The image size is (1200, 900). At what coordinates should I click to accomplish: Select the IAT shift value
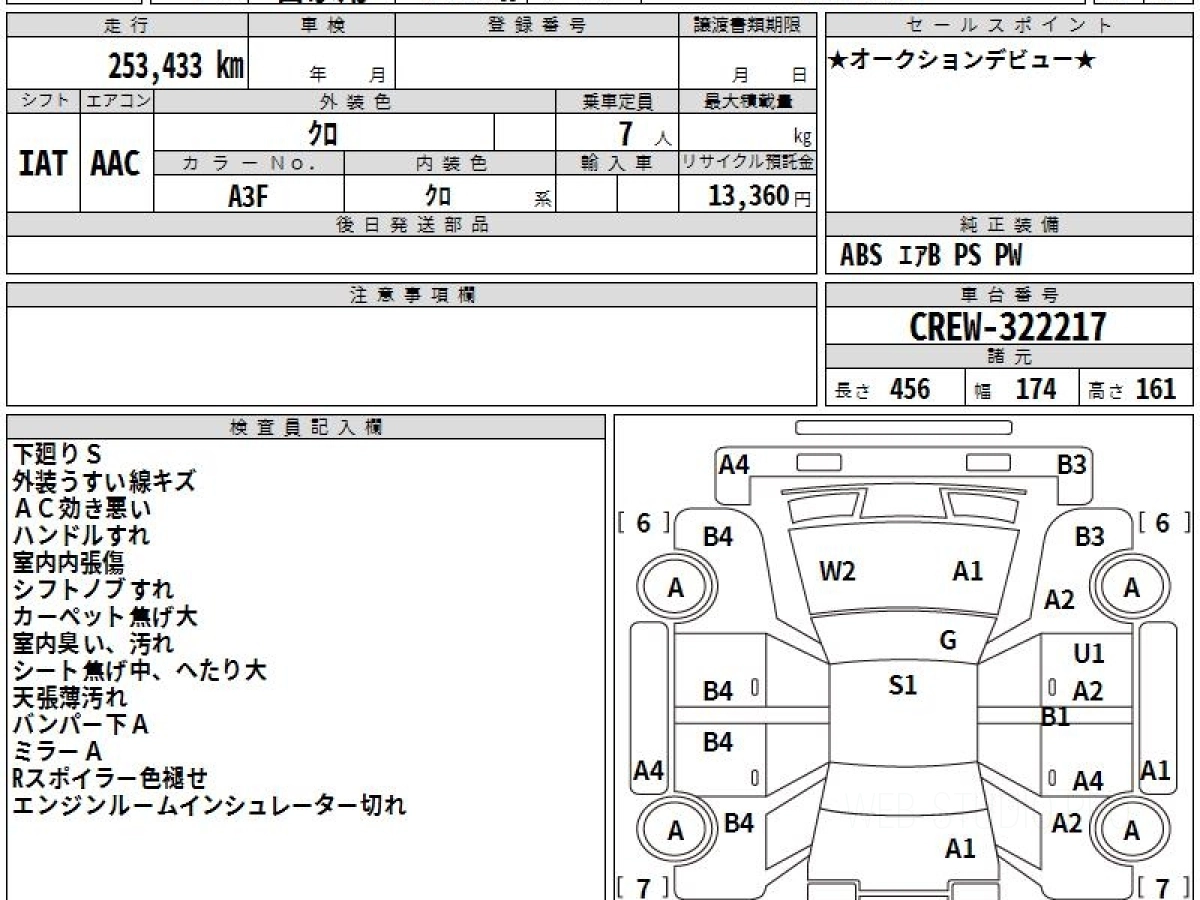click(42, 164)
